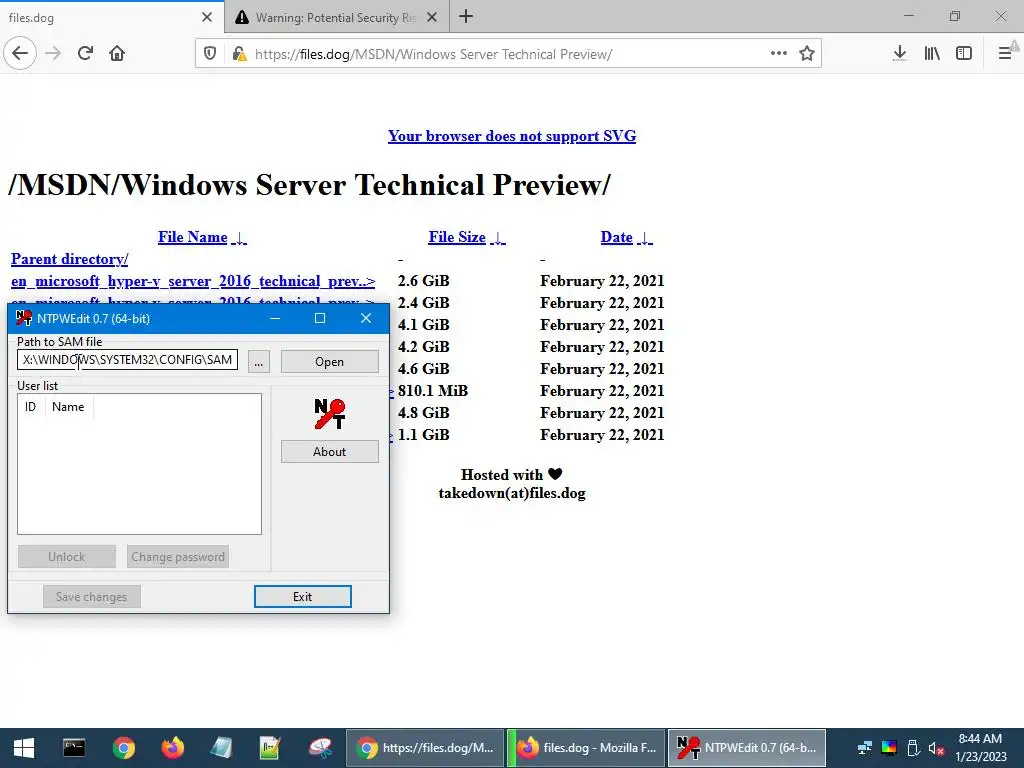
Task: Click Open button in NTPWEdit
Action: click(330, 362)
